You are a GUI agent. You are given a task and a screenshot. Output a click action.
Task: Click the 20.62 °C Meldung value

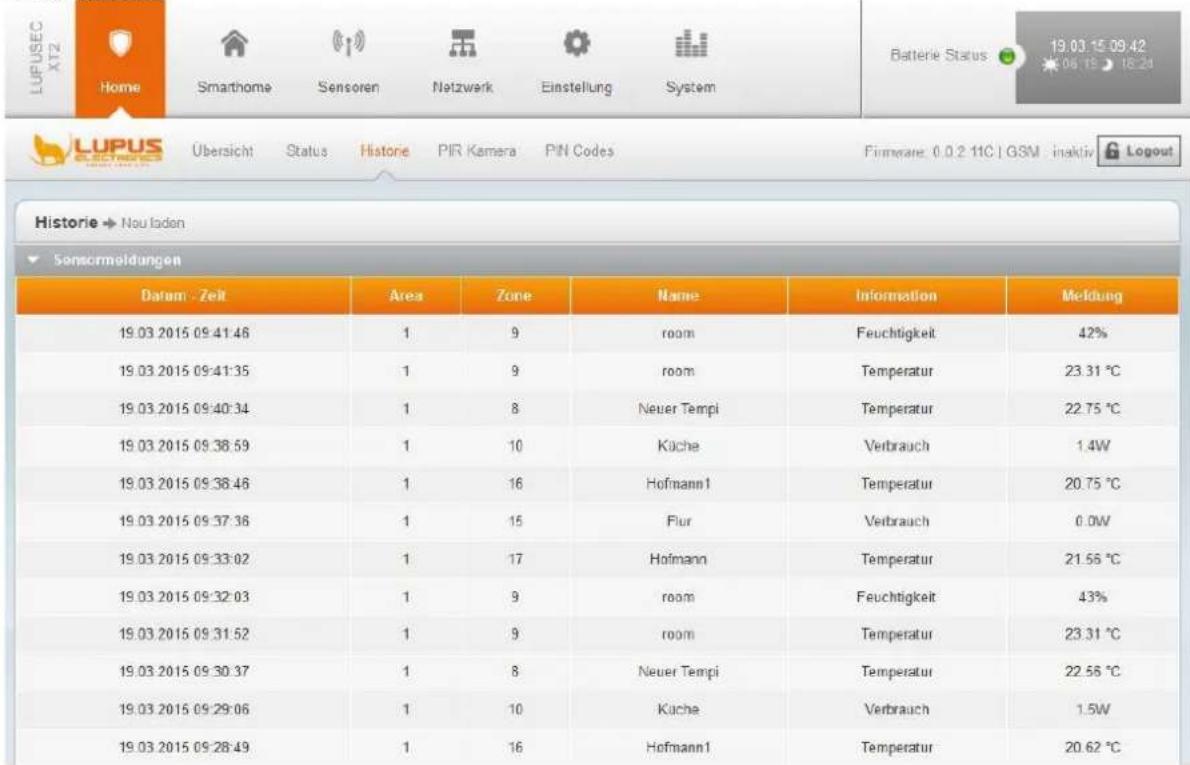coord(1092,748)
